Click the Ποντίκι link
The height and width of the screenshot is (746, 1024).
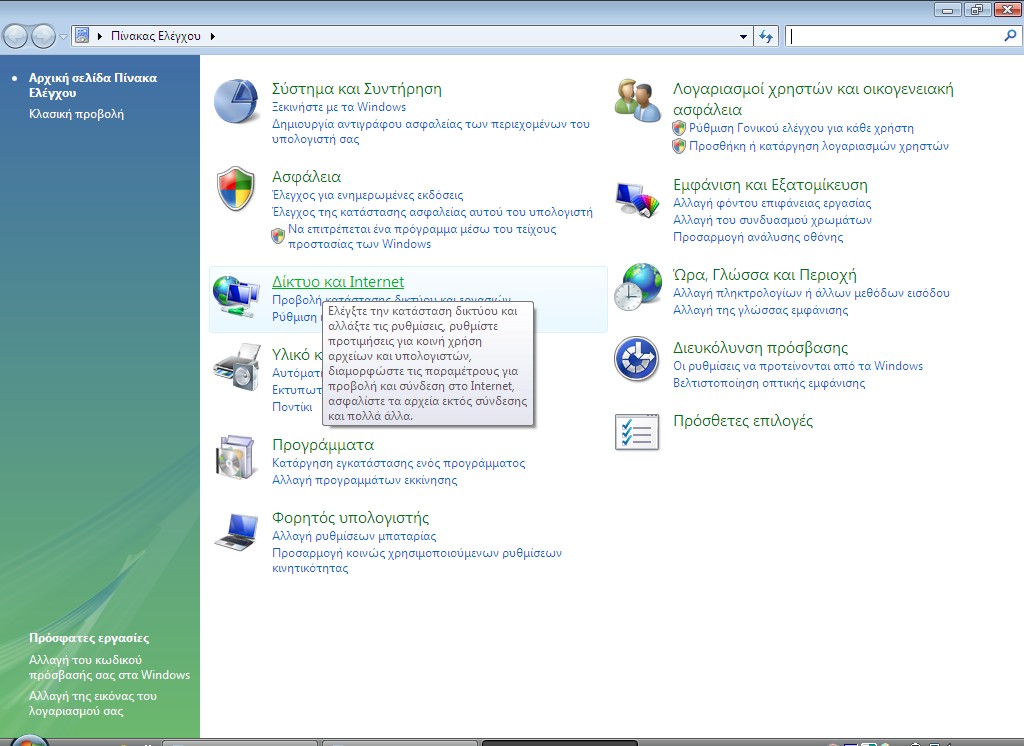[292, 406]
